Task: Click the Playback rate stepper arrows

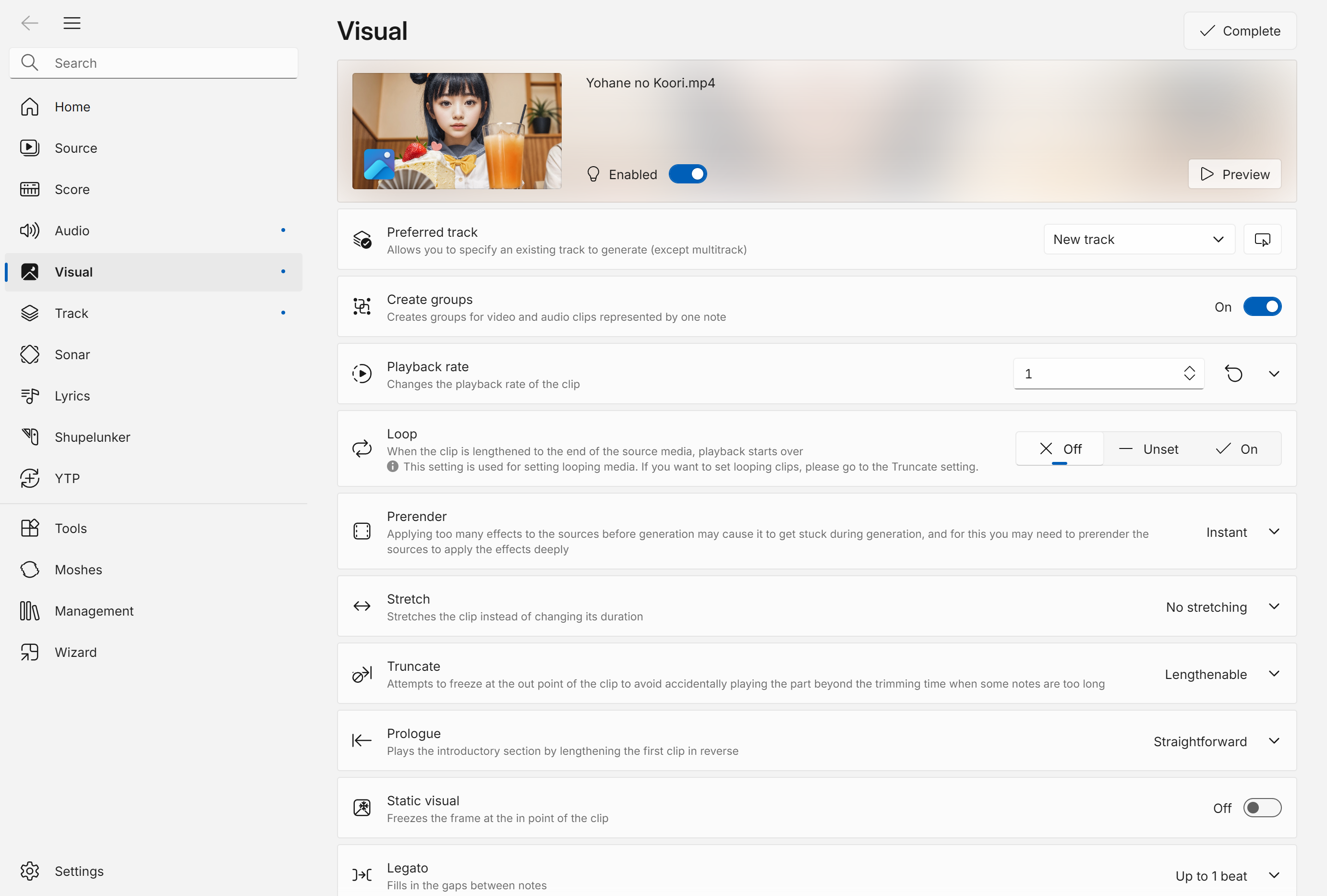Action: [x=1189, y=374]
